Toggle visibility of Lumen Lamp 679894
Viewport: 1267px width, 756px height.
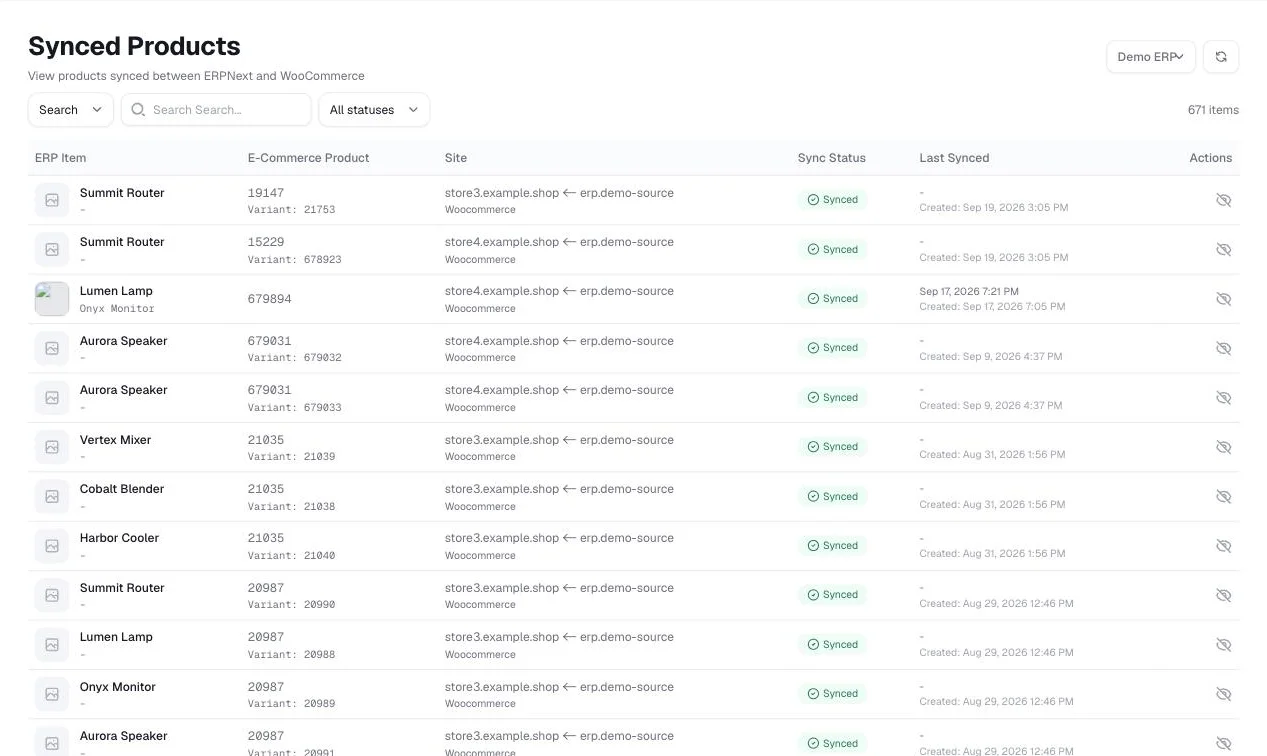point(1223,299)
